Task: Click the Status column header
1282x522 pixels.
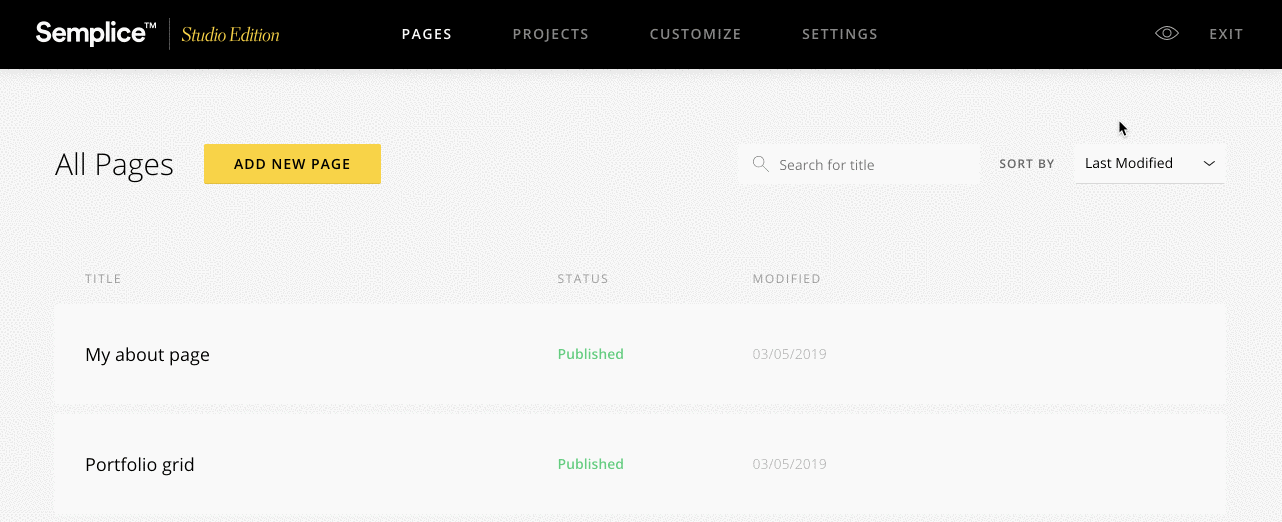Action: point(583,279)
